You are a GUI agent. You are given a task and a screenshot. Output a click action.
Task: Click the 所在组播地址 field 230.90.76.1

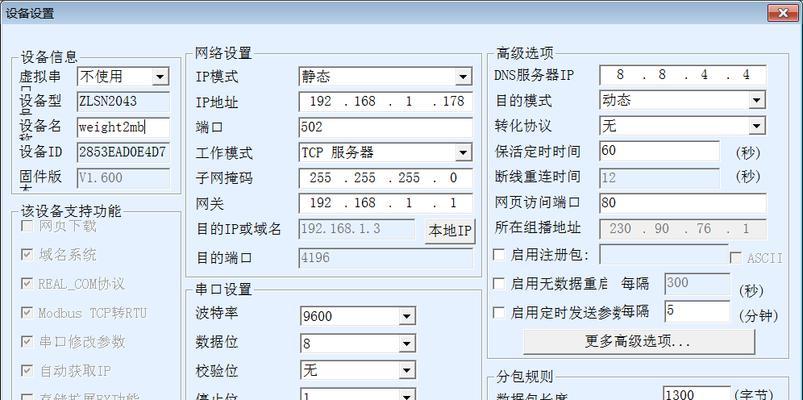point(683,228)
